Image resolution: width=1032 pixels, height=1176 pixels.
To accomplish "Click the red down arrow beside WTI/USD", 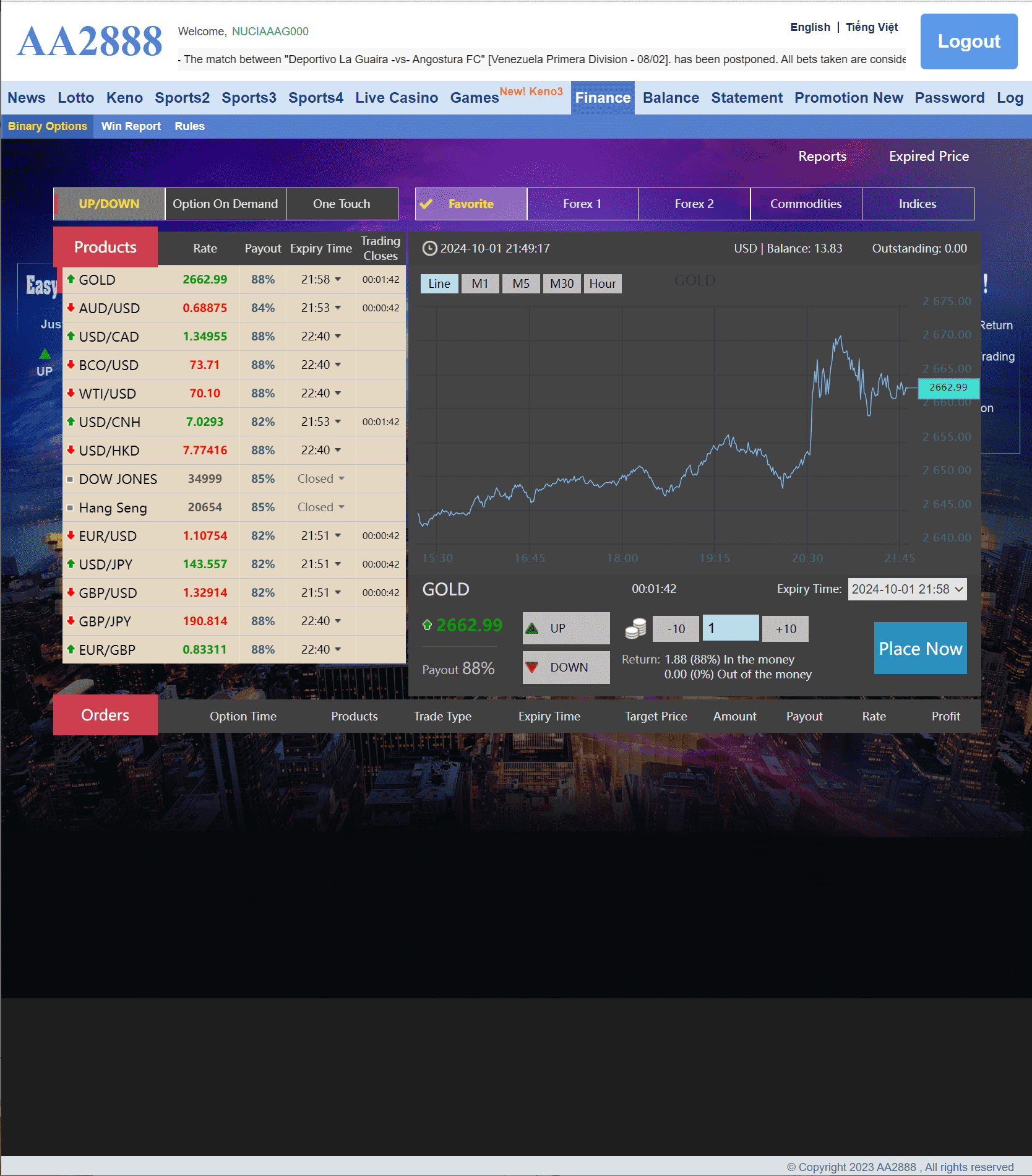I will click(71, 393).
